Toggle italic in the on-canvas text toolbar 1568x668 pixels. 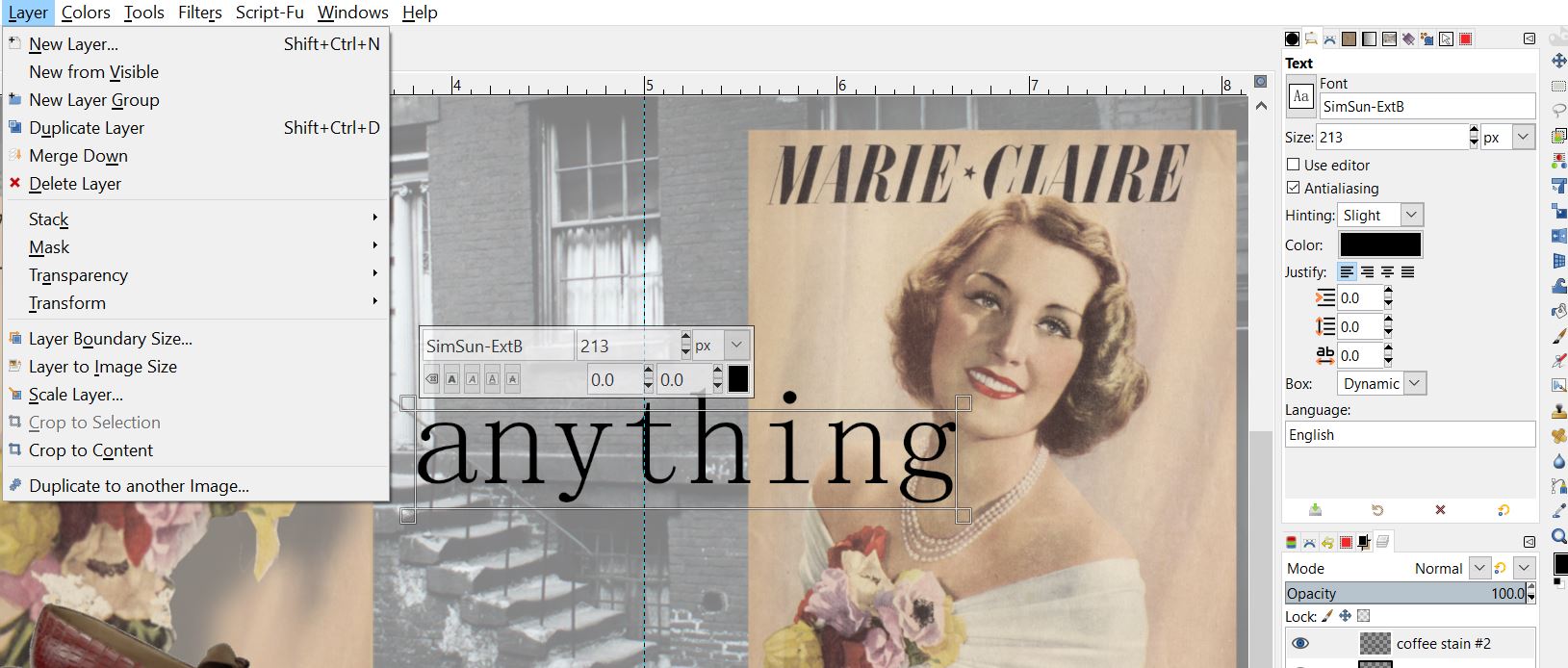[x=472, y=379]
